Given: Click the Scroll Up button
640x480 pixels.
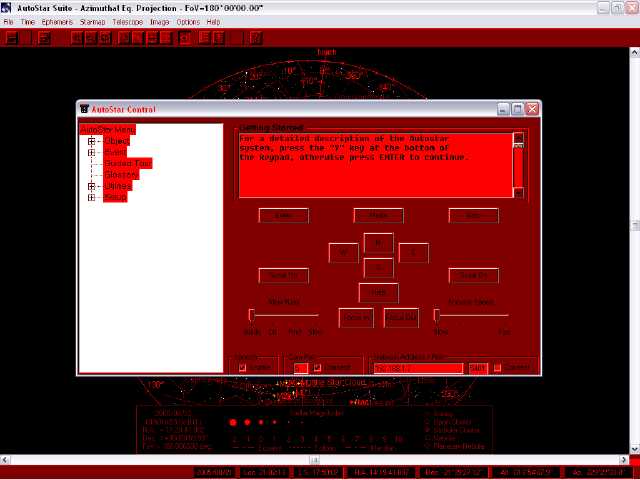Looking at the screenshot, I should tap(284, 276).
